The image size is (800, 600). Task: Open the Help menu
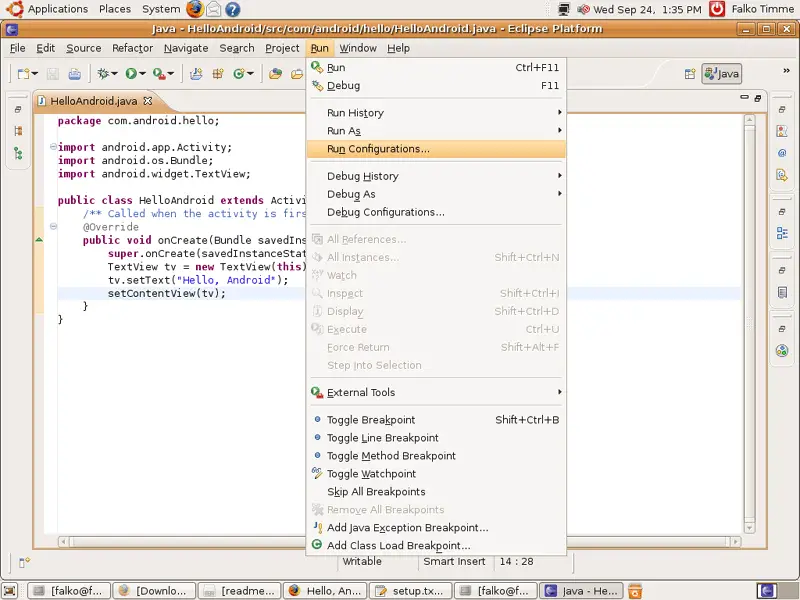[398, 48]
